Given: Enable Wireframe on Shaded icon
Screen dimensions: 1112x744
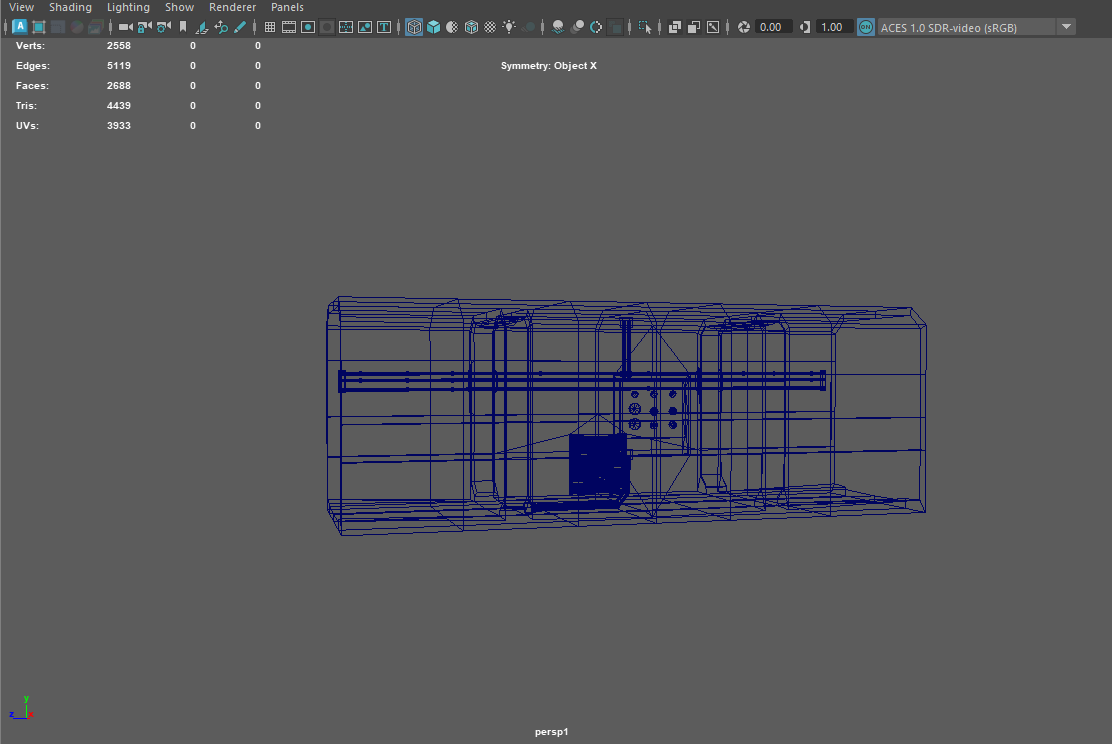Looking at the screenshot, I should pyautogui.click(x=471, y=27).
